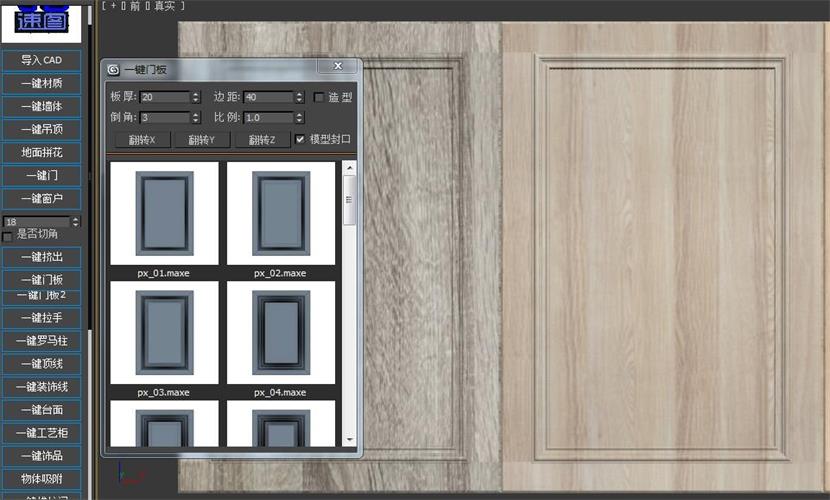Open the 前 viewport view menu

(135, 6)
